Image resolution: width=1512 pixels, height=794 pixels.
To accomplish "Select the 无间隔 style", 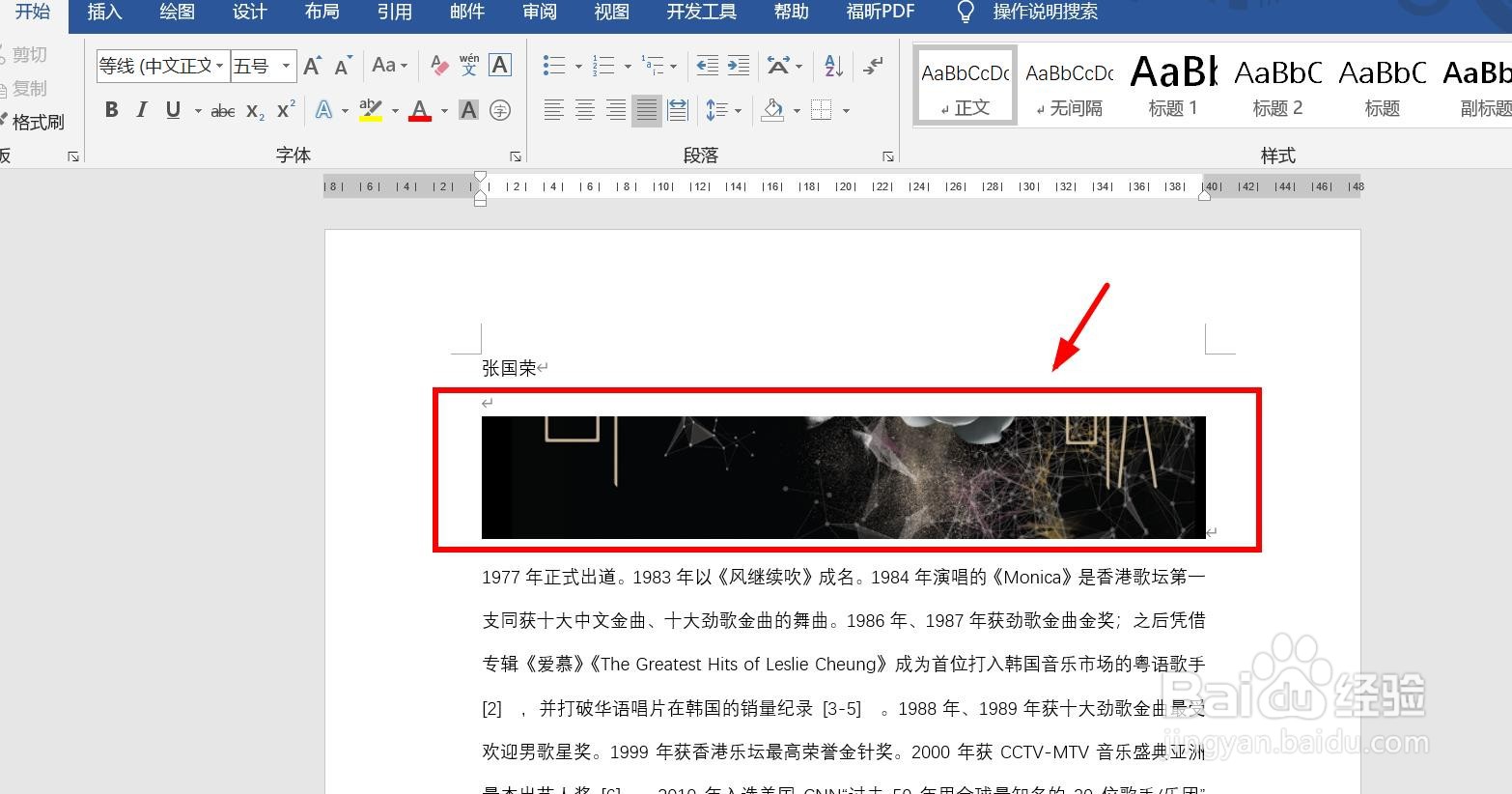I will pyautogui.click(x=1068, y=84).
